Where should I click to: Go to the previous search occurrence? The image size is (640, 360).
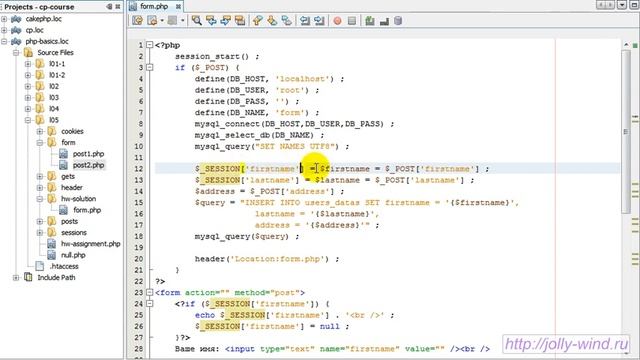point(211,20)
